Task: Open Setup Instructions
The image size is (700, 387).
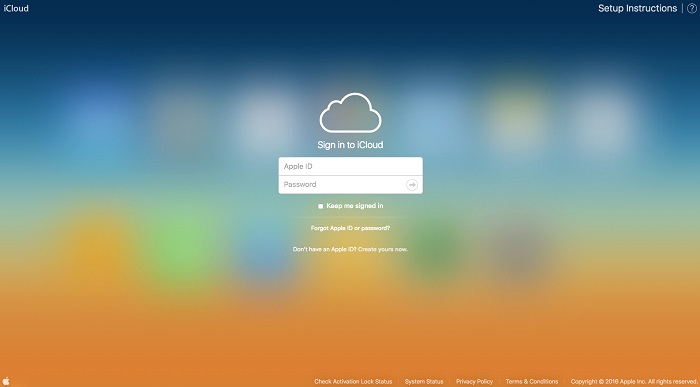Action: tap(638, 8)
